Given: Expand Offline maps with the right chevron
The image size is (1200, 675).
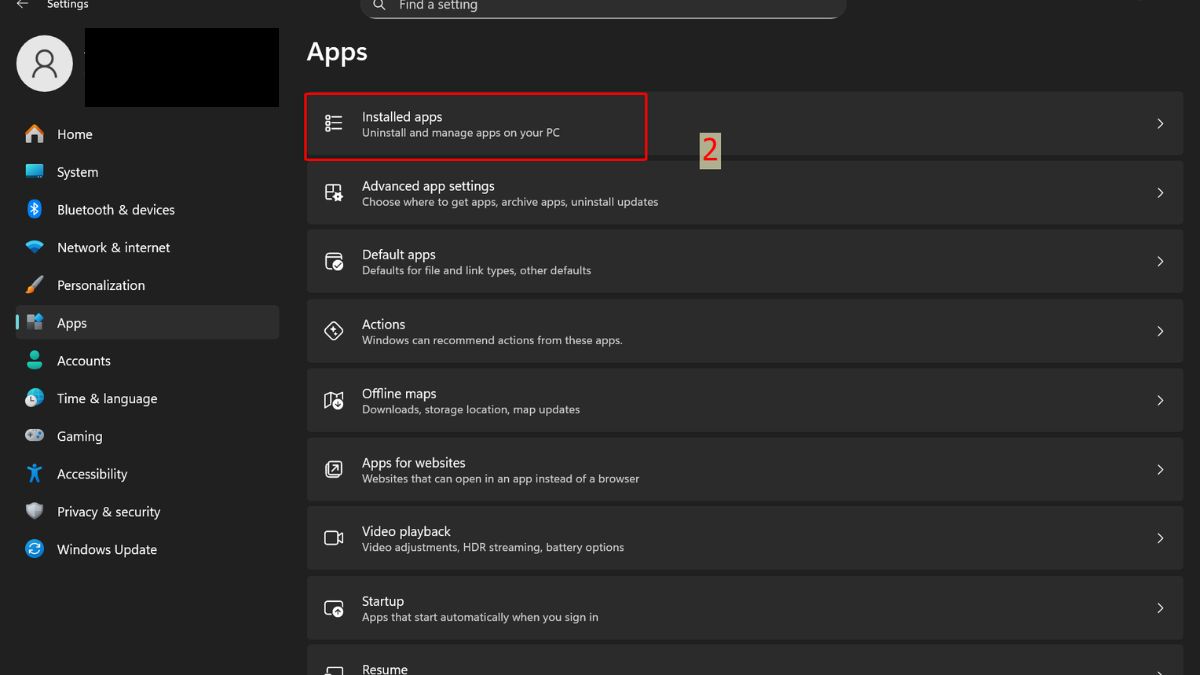Looking at the screenshot, I should coord(1160,400).
